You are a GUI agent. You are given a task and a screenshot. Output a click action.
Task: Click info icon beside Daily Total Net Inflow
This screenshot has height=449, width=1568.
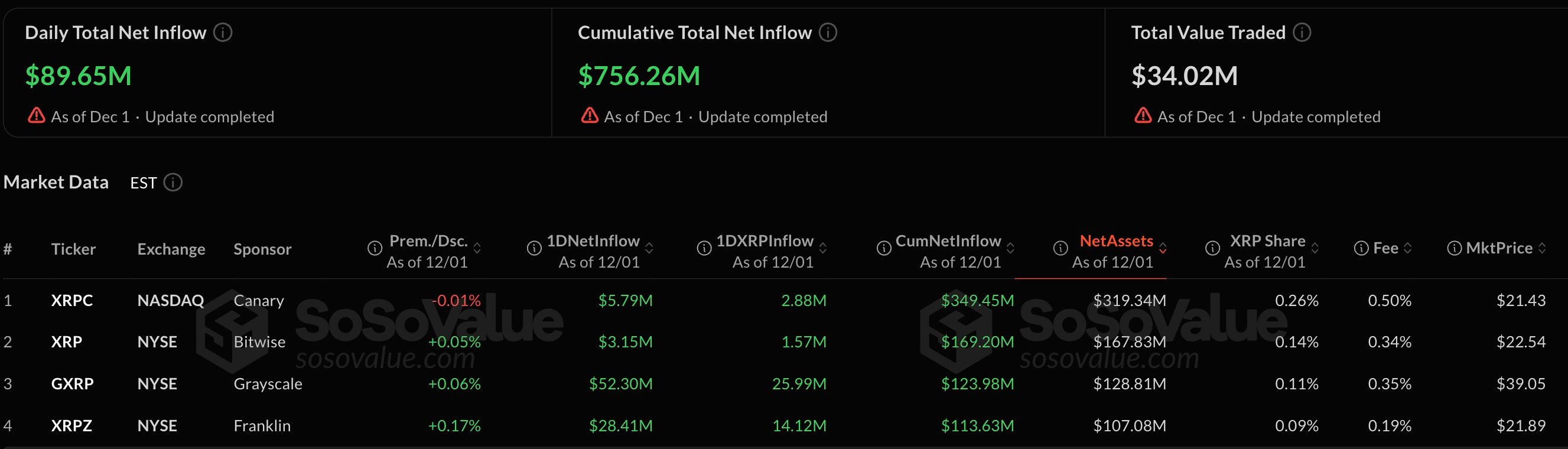pyautogui.click(x=223, y=32)
